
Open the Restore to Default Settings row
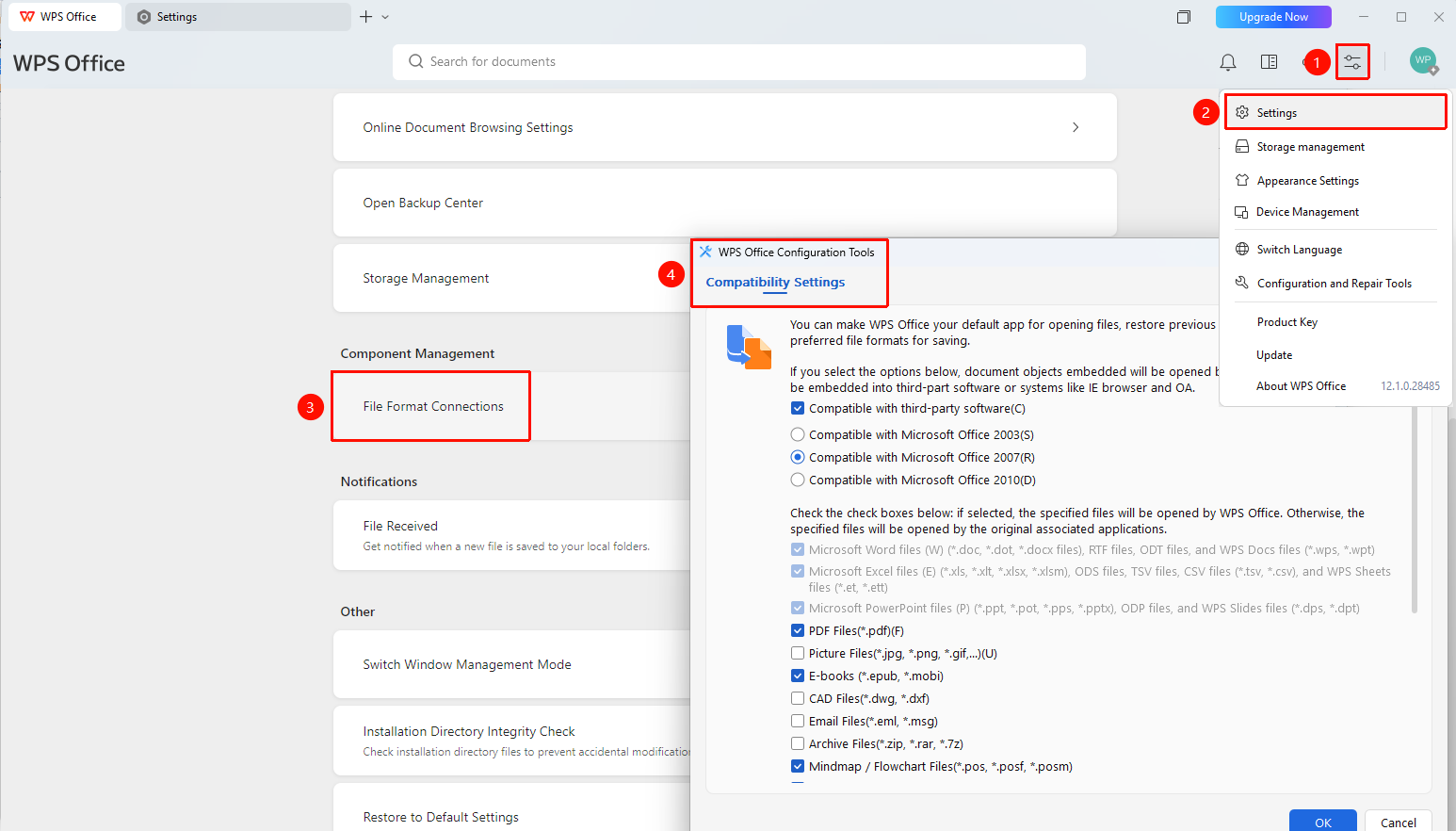[512, 807]
